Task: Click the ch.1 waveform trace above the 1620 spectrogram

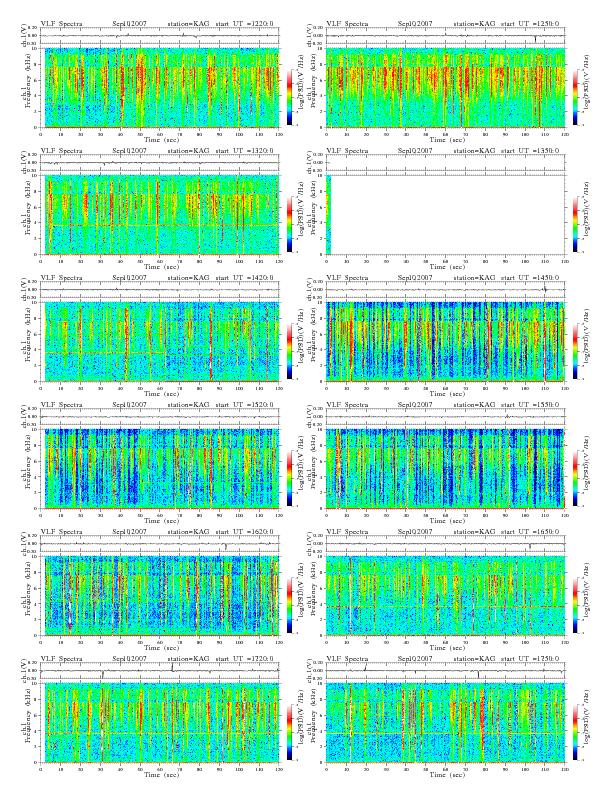Action: click(x=160, y=544)
